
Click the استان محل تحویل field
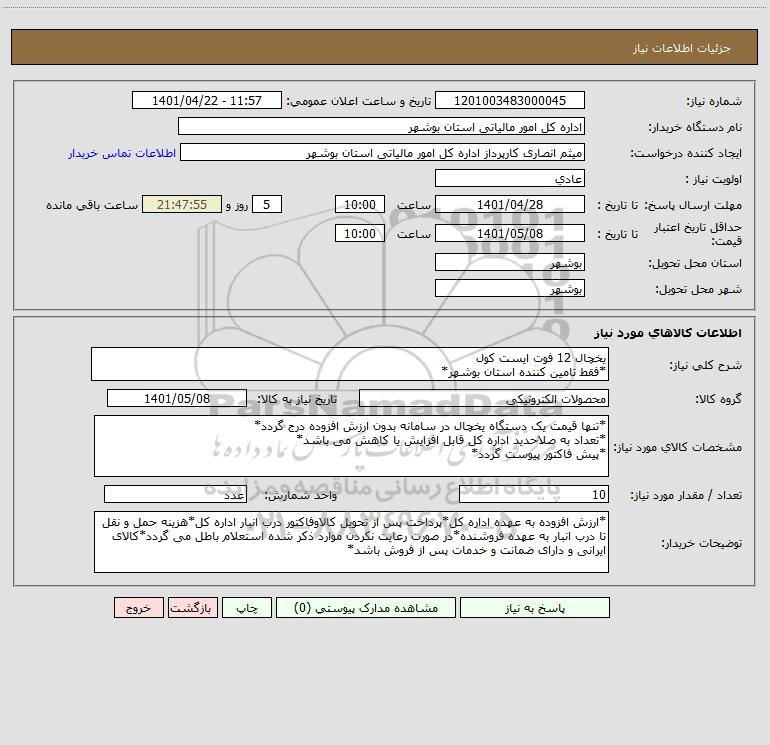tap(510, 262)
